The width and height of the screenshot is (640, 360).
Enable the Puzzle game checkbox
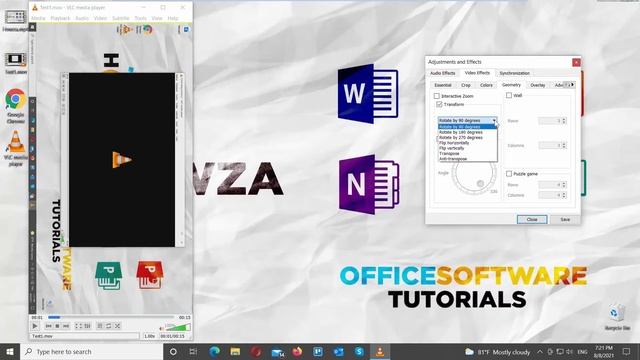point(509,174)
